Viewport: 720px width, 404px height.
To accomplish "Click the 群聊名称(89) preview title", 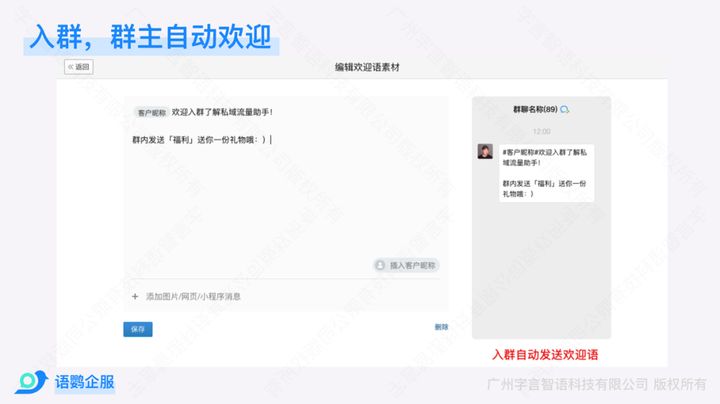I will (535, 109).
